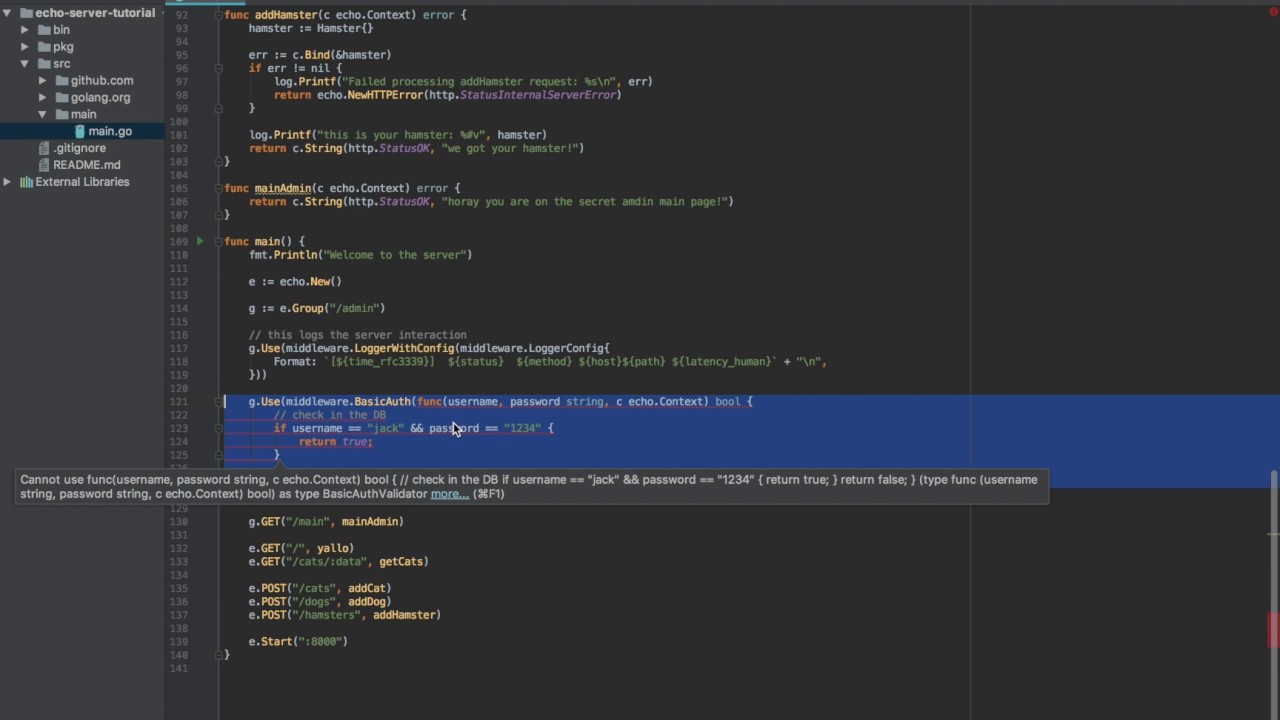Fold the addHamster function at line 92

coord(219,15)
